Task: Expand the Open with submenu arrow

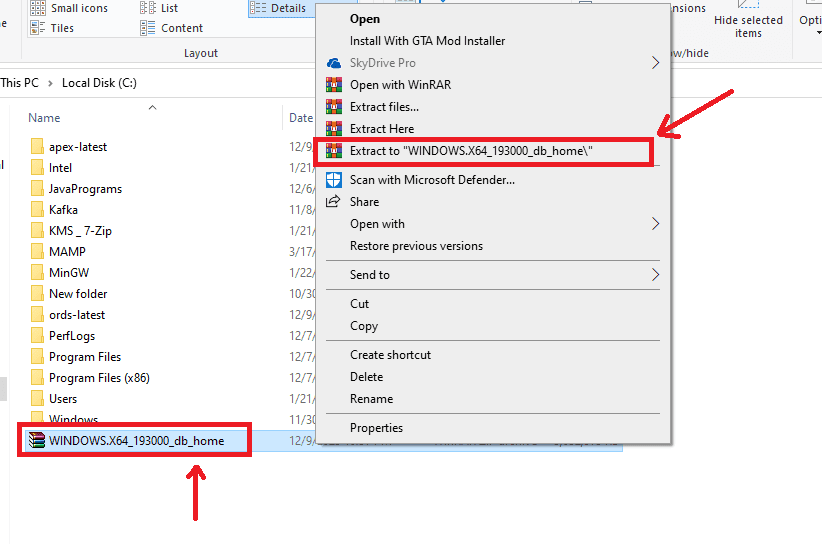Action: [x=656, y=224]
